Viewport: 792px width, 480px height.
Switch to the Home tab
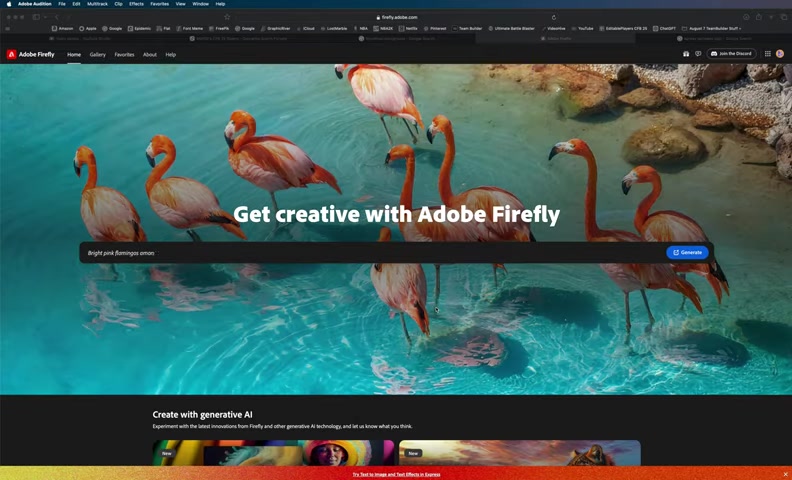point(74,55)
